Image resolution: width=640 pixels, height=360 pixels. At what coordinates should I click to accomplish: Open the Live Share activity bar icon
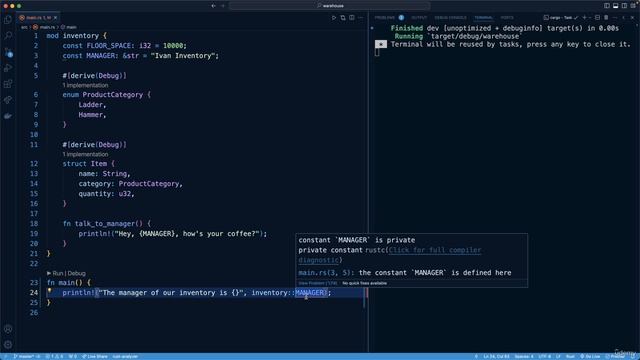click(x=8, y=100)
